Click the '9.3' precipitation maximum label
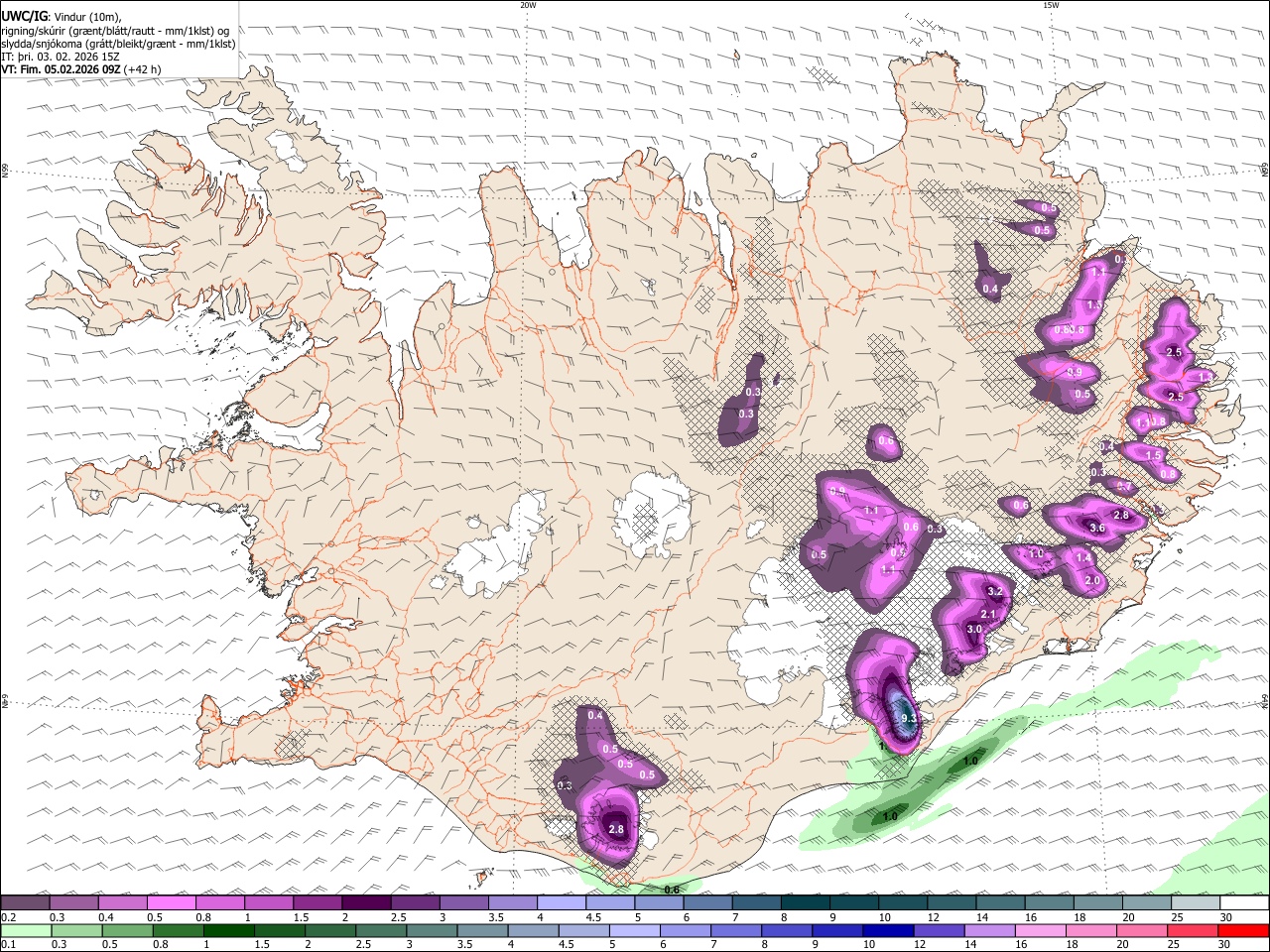1270x952 pixels. (908, 718)
